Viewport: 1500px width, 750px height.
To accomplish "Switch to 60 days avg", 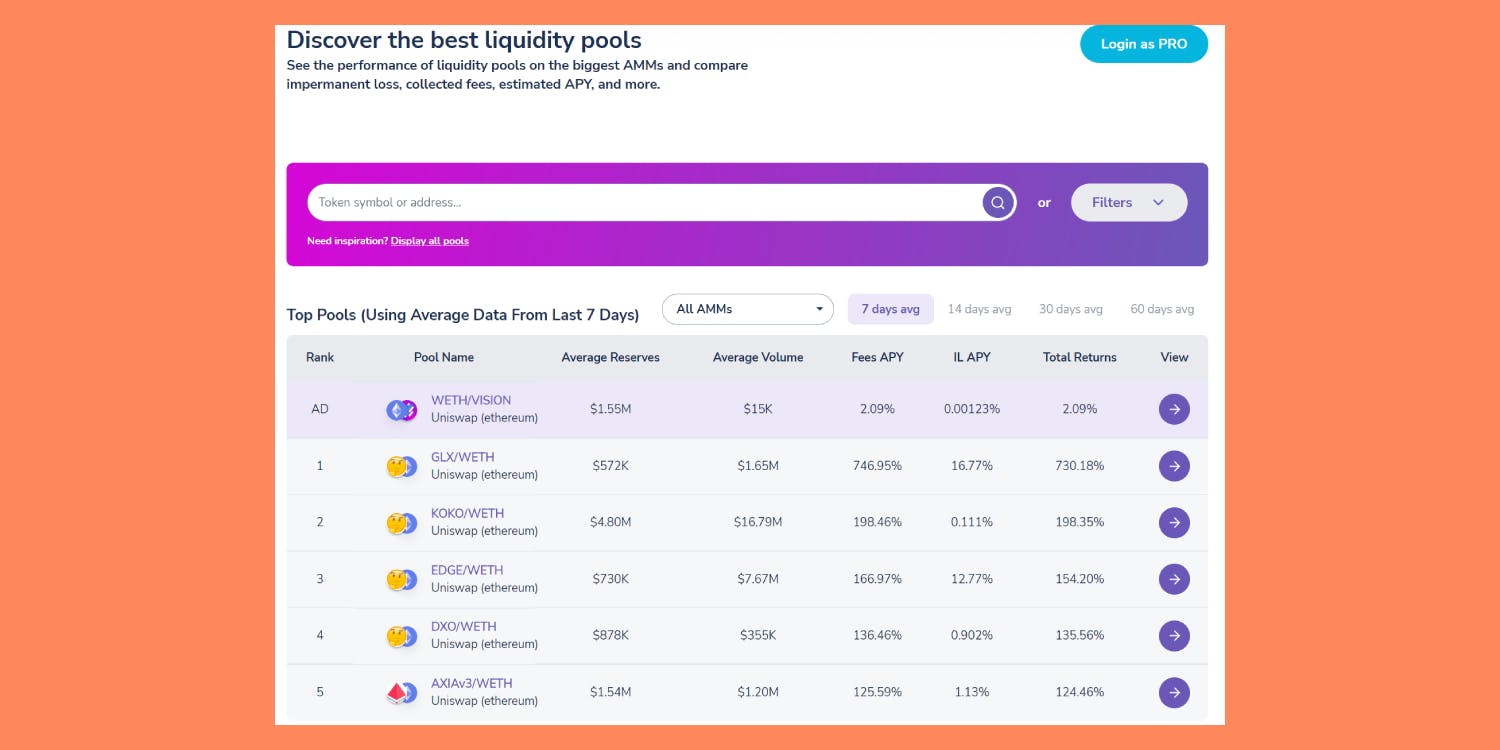I will coord(1162,309).
